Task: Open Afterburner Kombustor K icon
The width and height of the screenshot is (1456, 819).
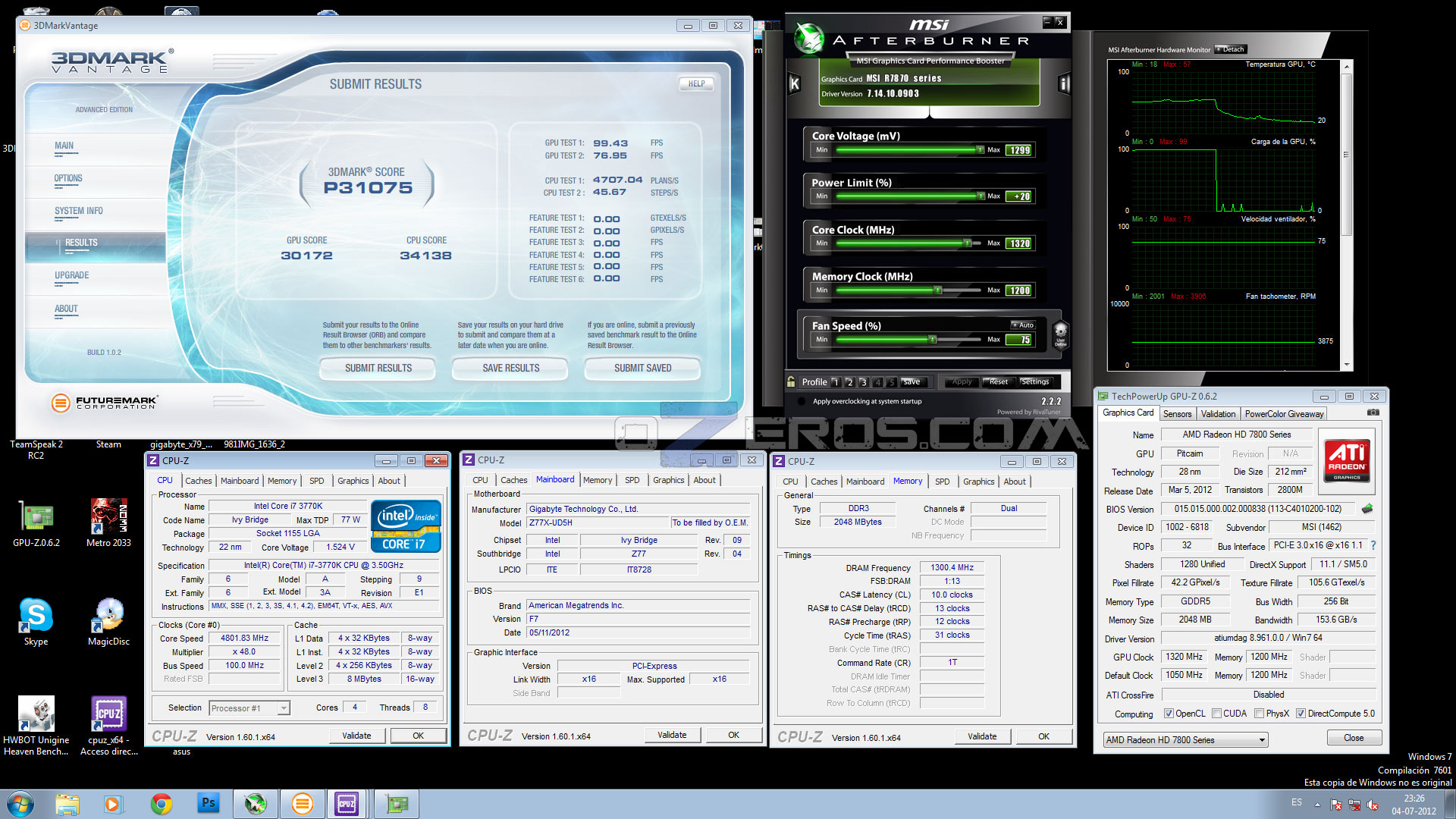Action: [x=794, y=84]
